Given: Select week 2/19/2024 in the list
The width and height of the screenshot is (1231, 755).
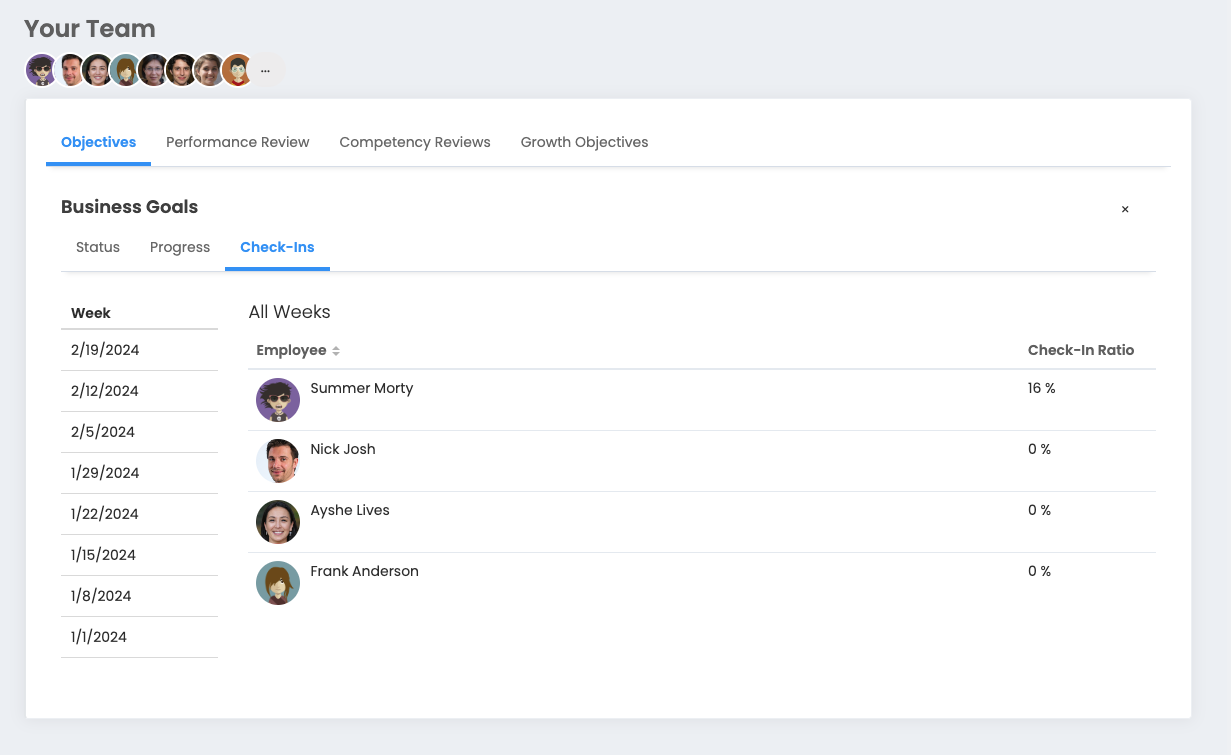Looking at the screenshot, I should click(x=105, y=350).
